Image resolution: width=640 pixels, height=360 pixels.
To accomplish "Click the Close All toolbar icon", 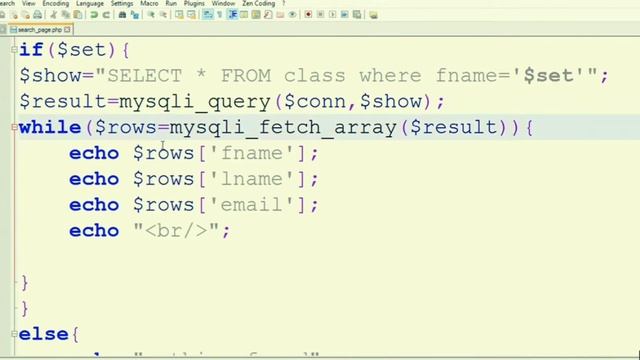I will coord(26,15).
